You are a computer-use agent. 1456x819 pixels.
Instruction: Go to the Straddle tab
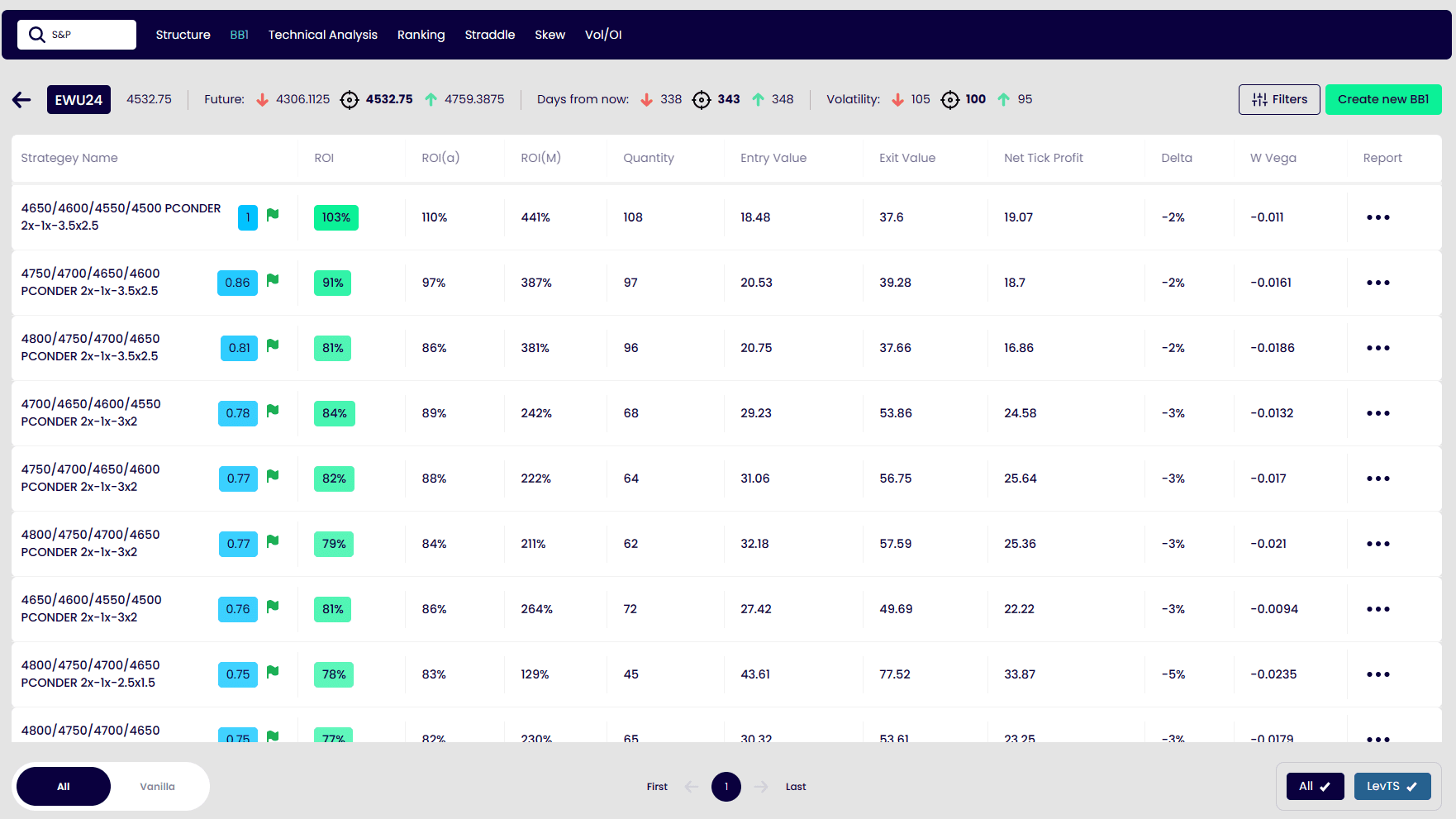(489, 35)
